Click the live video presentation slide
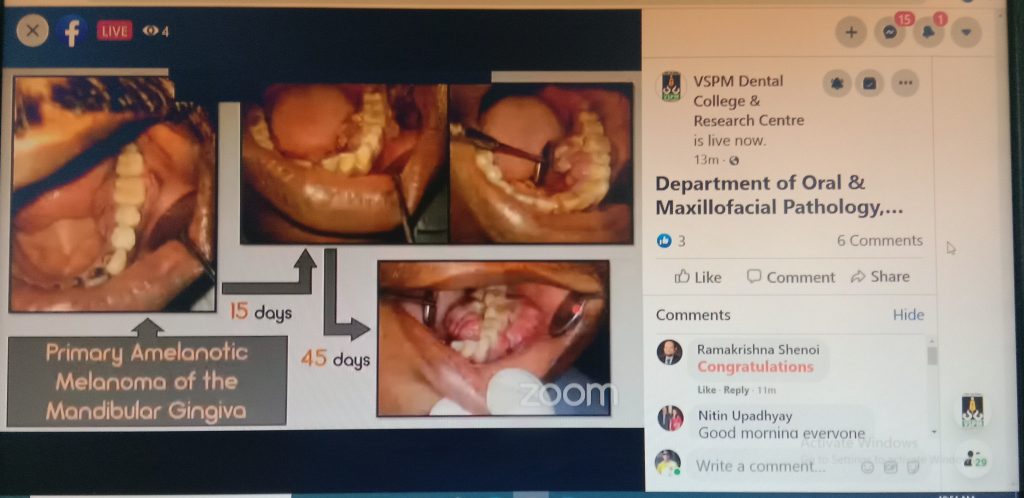Screen dimensions: 1024x498 click(x=321, y=250)
